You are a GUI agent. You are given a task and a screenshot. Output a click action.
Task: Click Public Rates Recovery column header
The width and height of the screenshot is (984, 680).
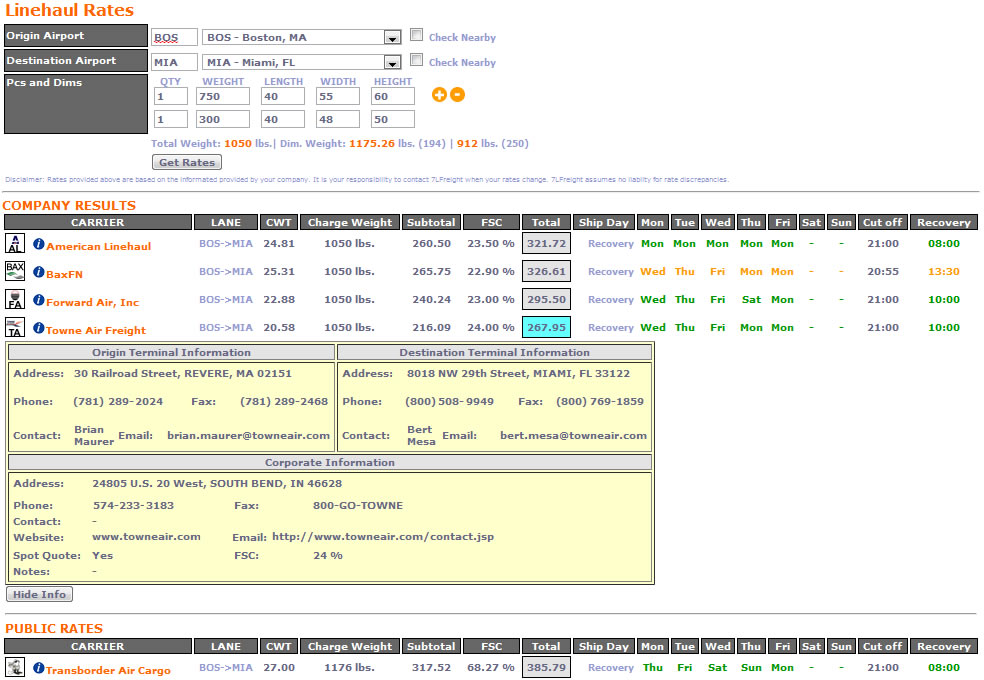pos(944,646)
